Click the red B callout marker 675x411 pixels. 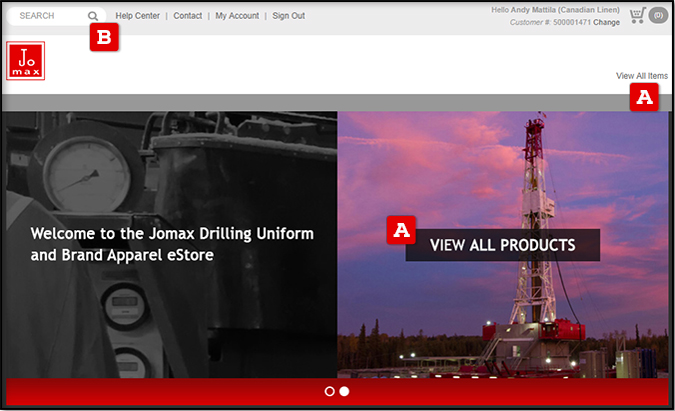(104, 37)
